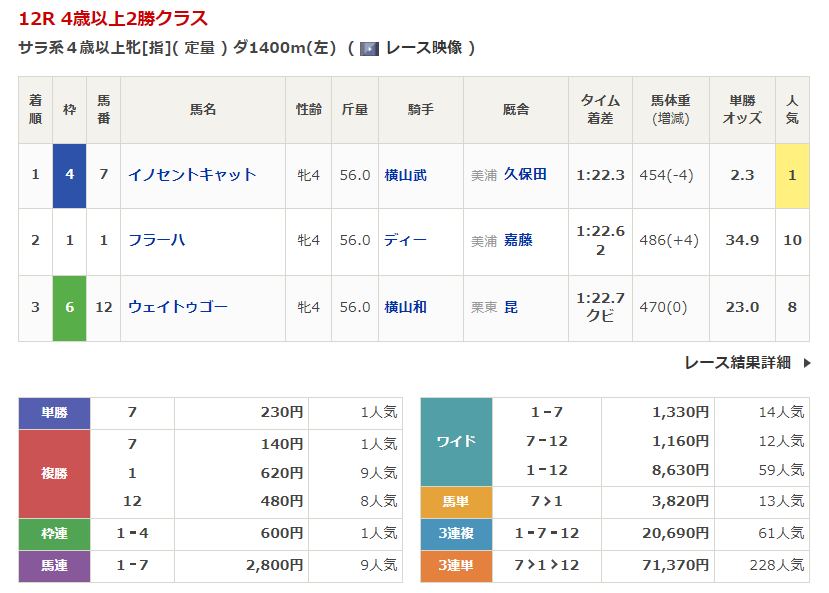Screen dimensions: 829x593
Task: Open trainer 昆 link
Action: point(511,307)
